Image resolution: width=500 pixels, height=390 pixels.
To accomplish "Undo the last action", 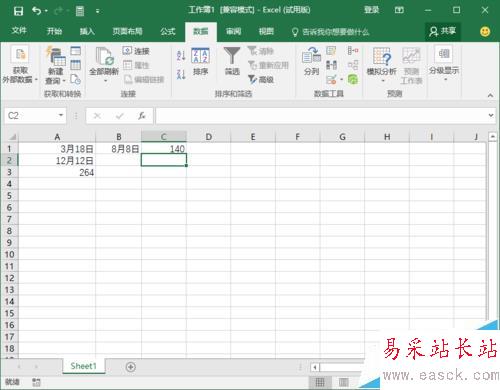I will (36, 11).
